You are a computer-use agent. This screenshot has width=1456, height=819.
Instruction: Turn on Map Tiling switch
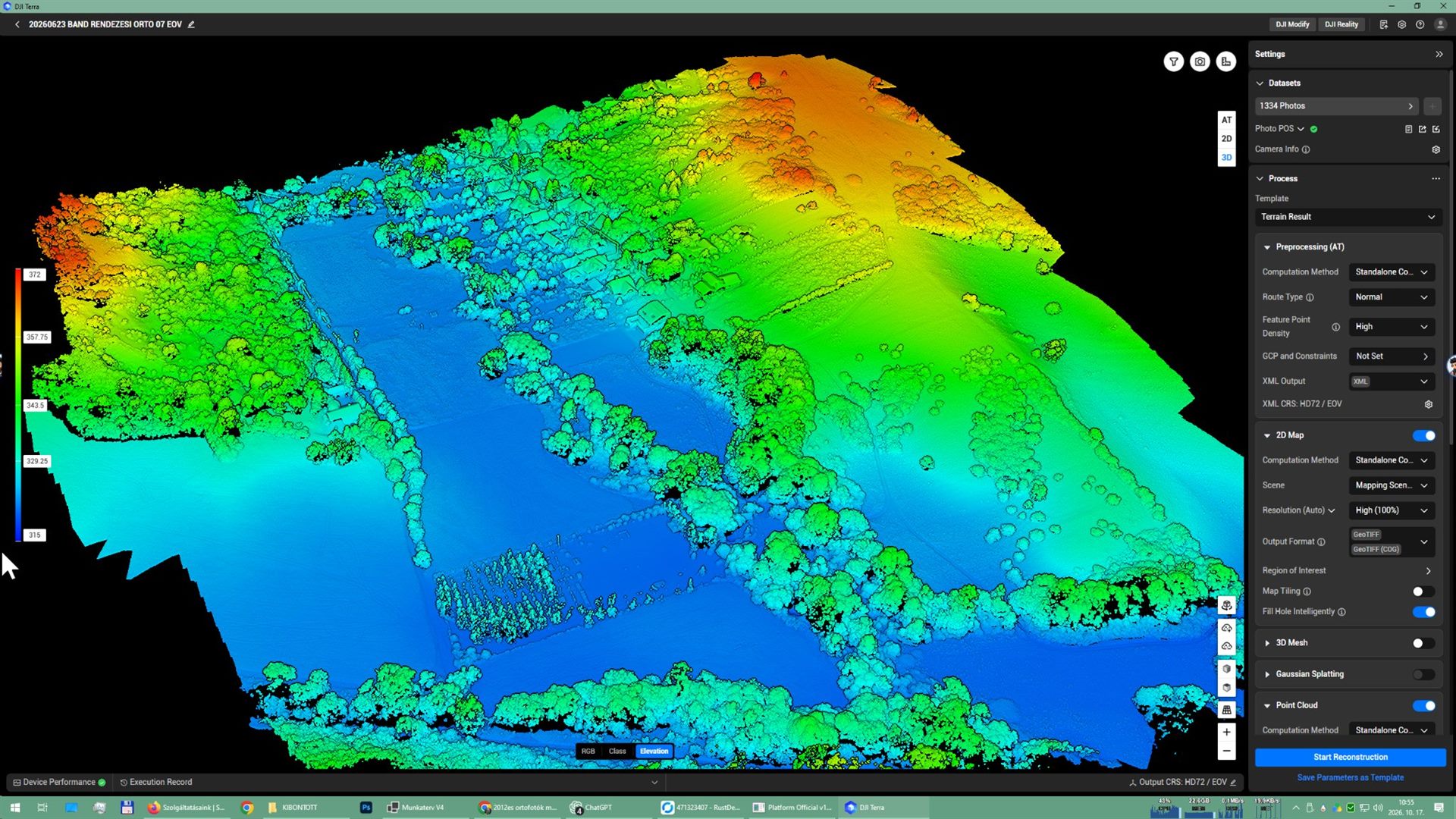click(x=1423, y=591)
